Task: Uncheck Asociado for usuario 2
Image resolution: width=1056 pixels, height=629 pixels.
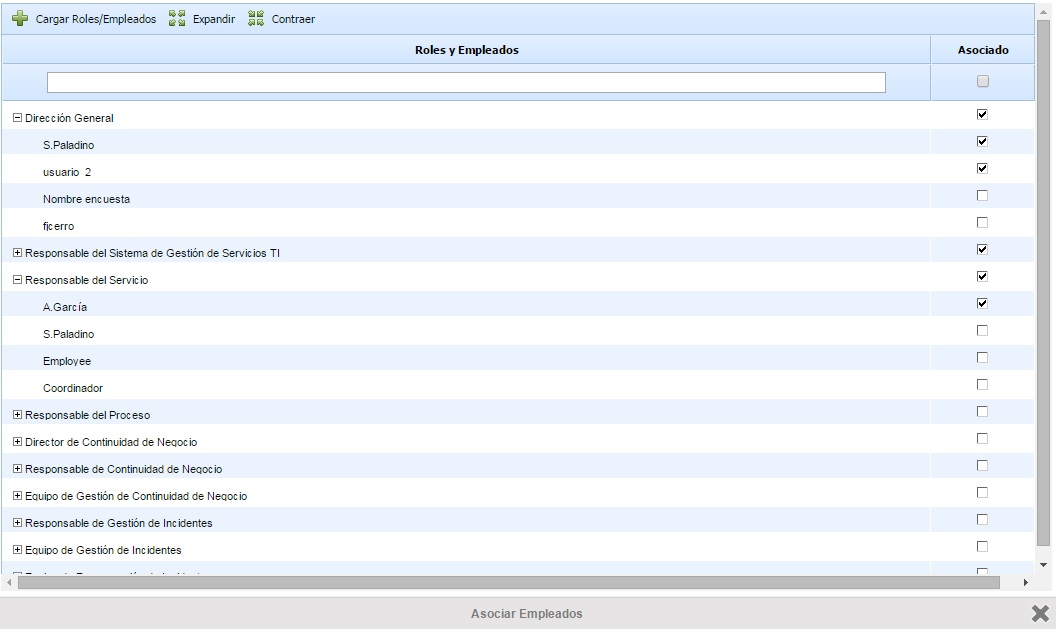Action: point(982,168)
